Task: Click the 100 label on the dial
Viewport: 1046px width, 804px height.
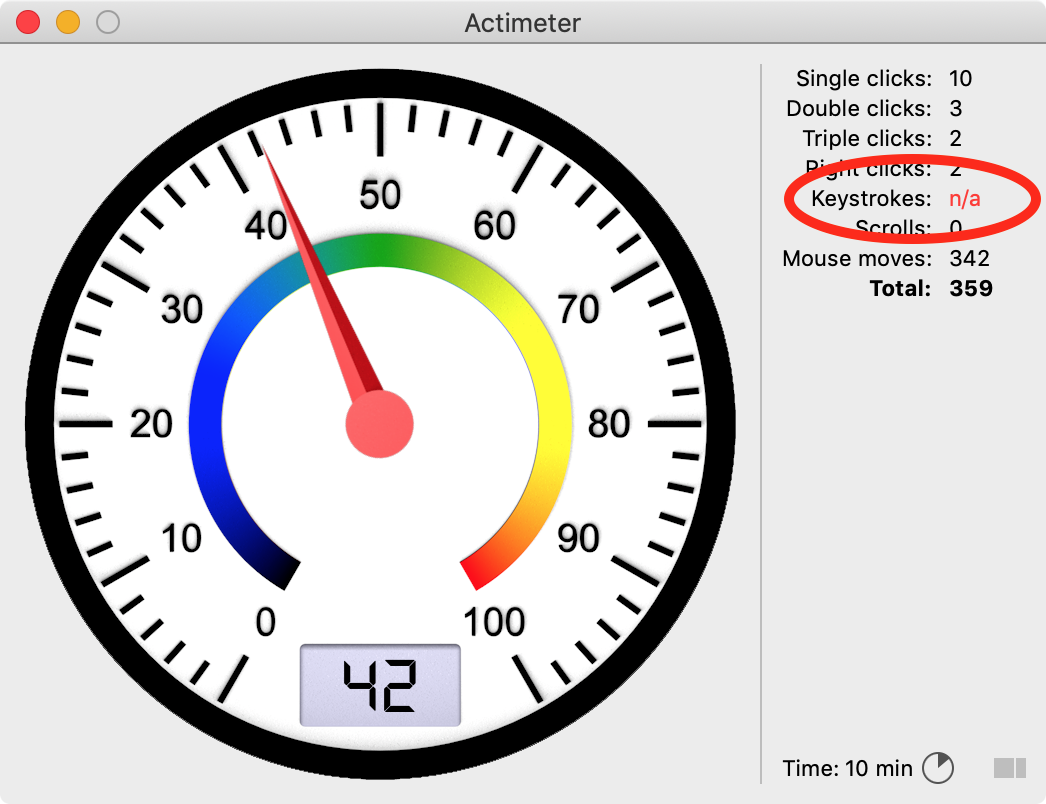Action: (x=494, y=623)
